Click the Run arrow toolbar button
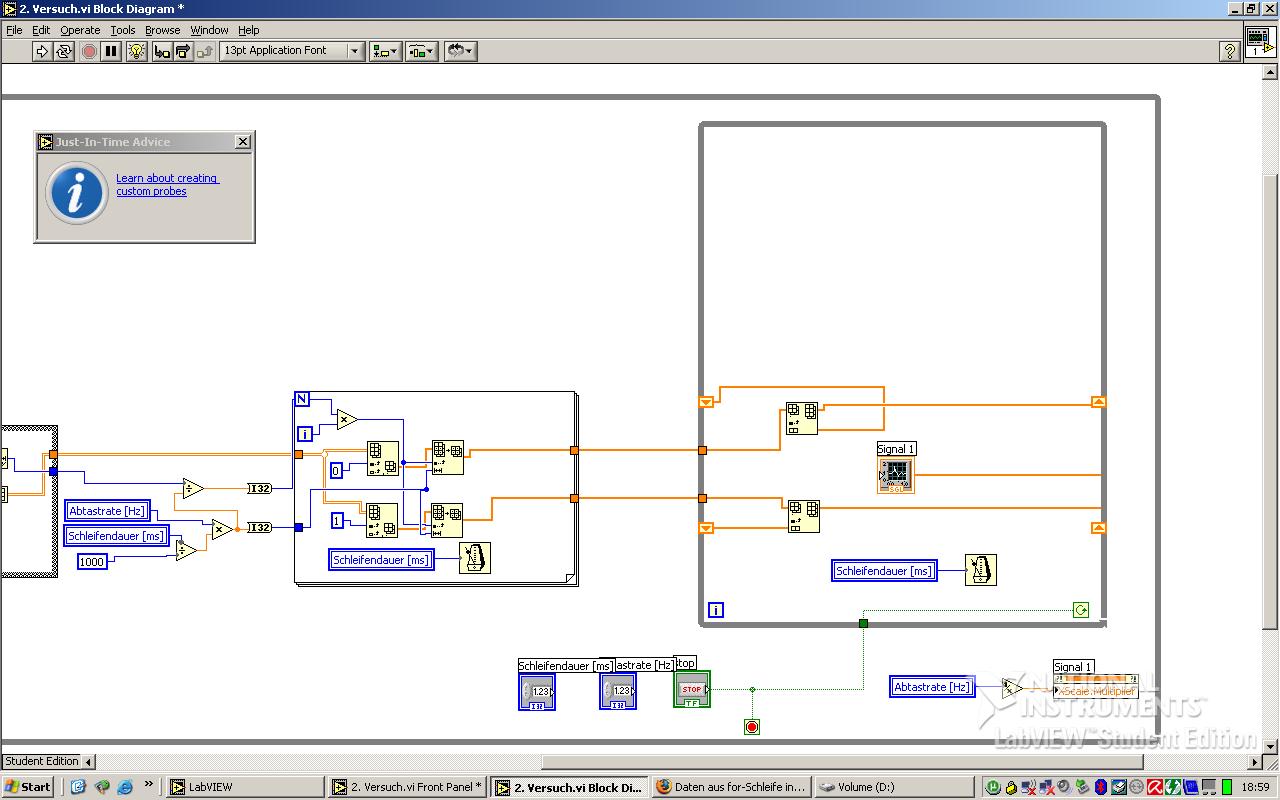 point(42,51)
